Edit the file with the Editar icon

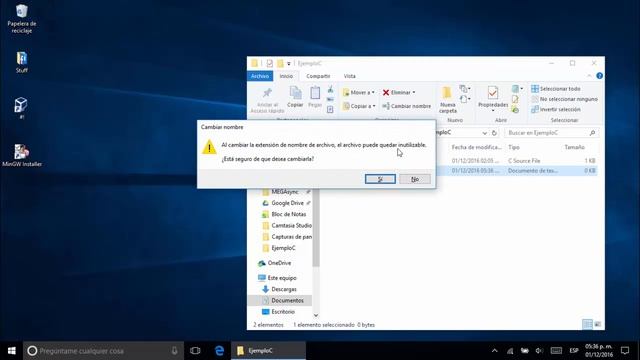point(515,99)
